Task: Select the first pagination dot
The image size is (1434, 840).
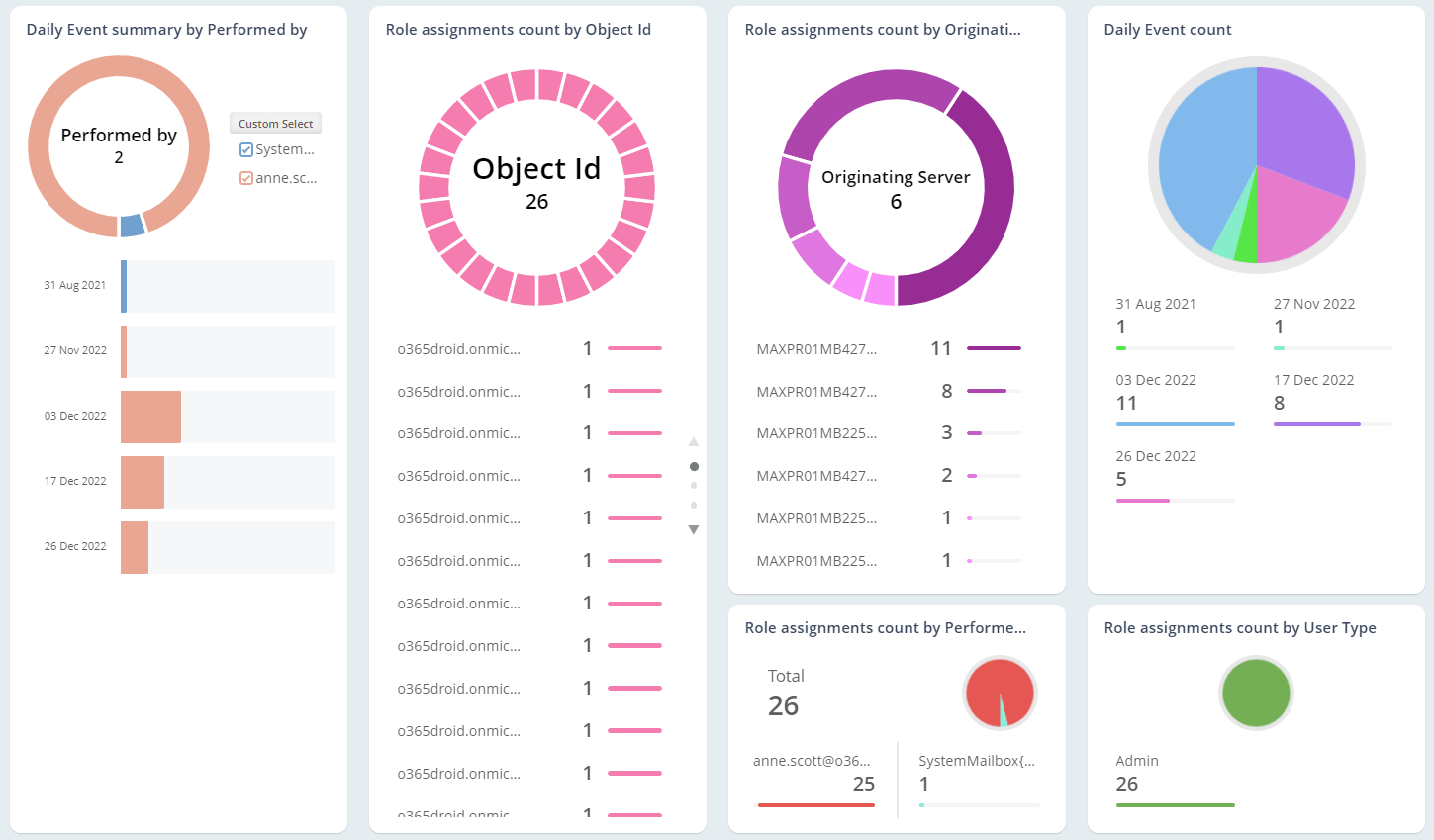Action: (694, 466)
